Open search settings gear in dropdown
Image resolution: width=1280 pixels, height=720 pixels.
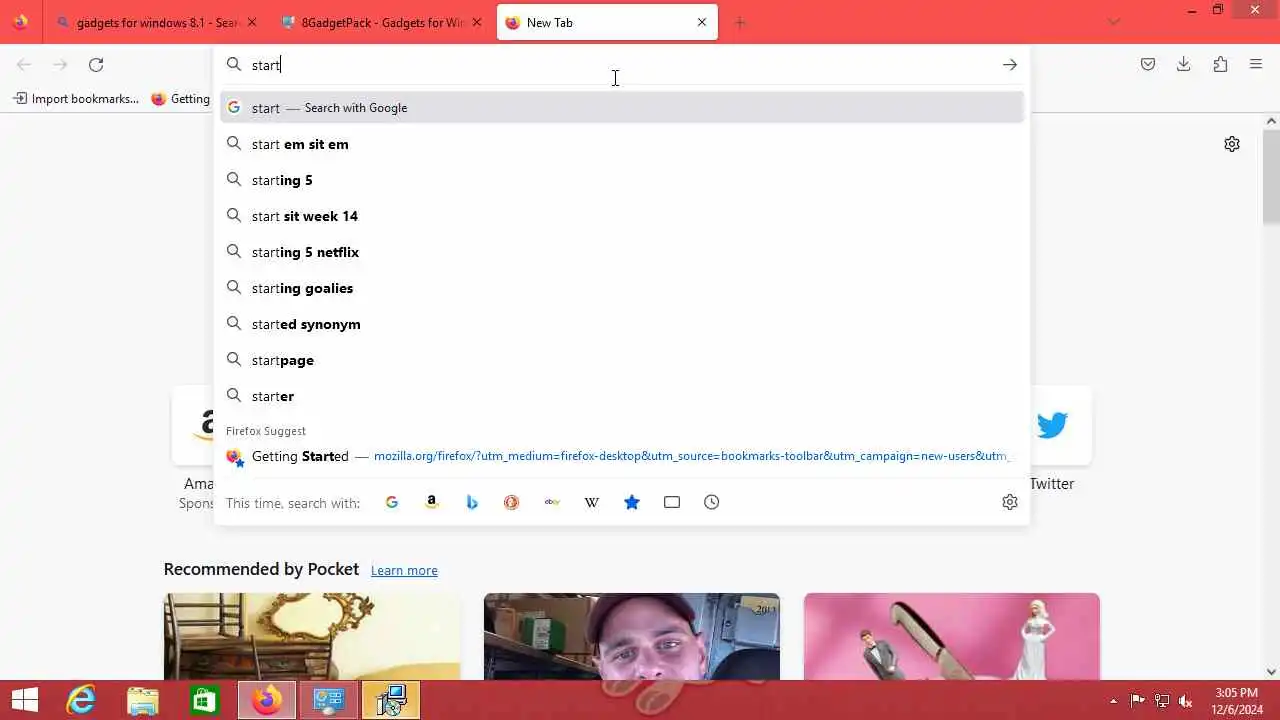click(x=1010, y=503)
